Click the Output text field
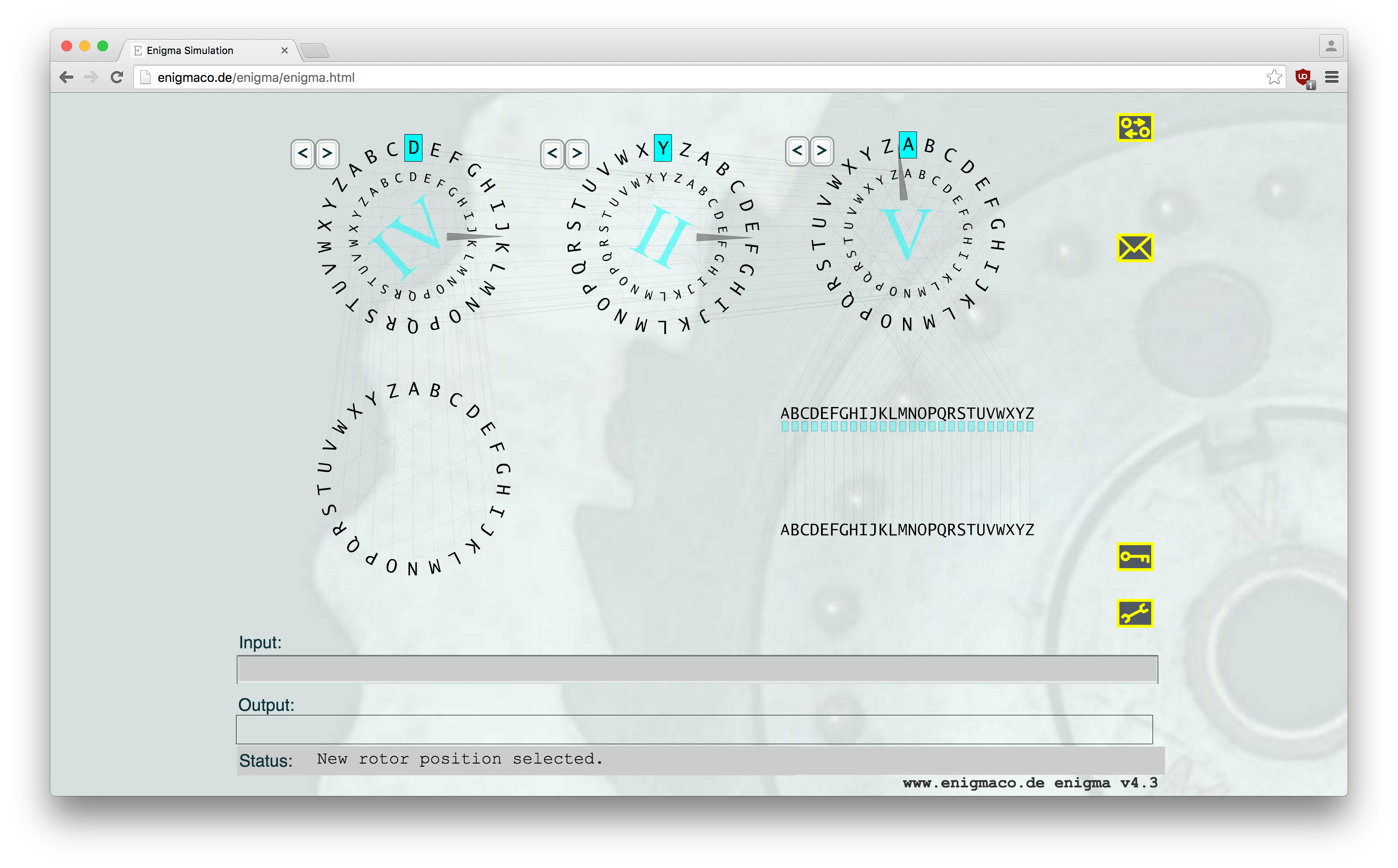Screen dimensions: 1398x868 click(x=694, y=729)
